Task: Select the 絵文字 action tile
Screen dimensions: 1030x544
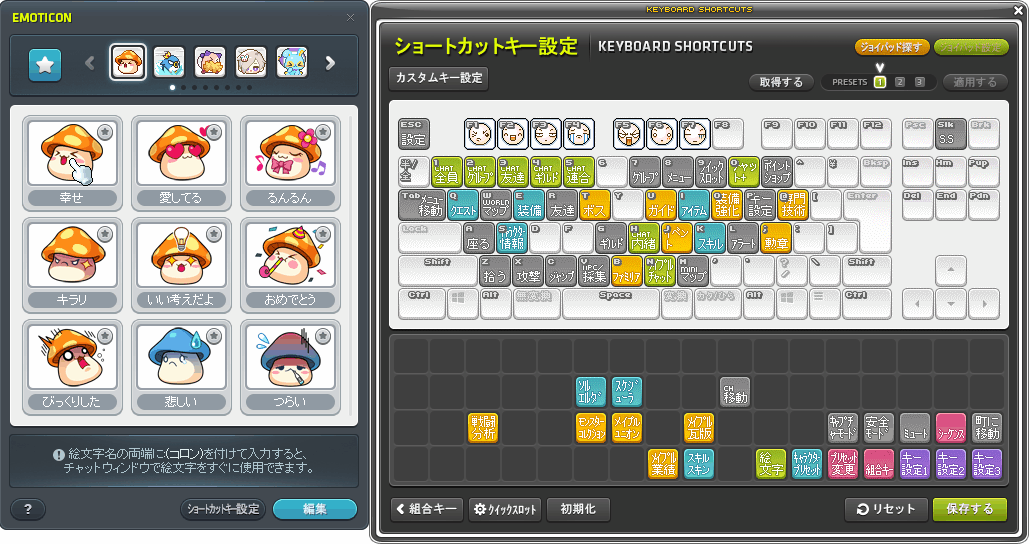Action: (771, 463)
